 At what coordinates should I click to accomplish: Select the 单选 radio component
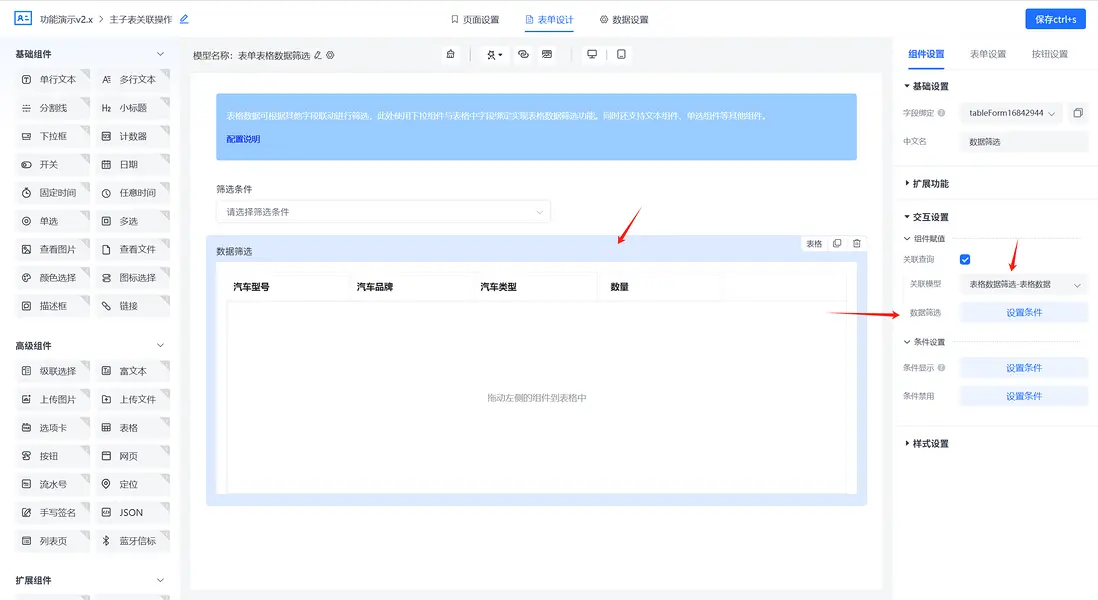tap(53, 221)
